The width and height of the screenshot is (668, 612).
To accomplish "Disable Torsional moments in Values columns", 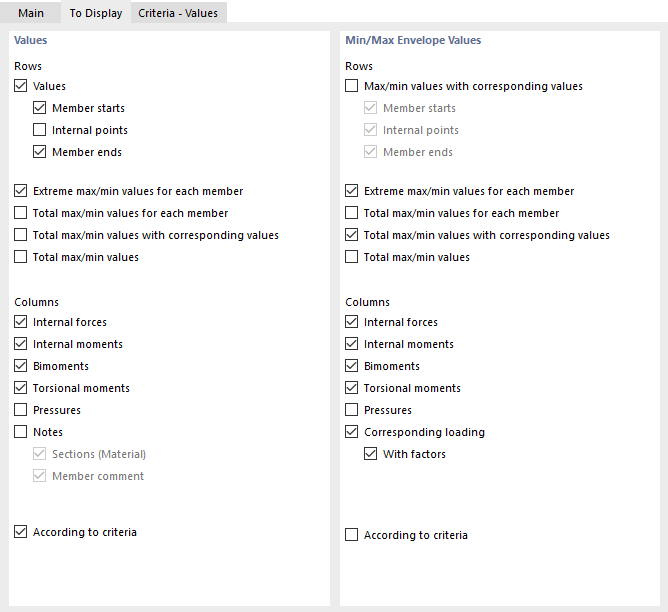I will tap(21, 388).
